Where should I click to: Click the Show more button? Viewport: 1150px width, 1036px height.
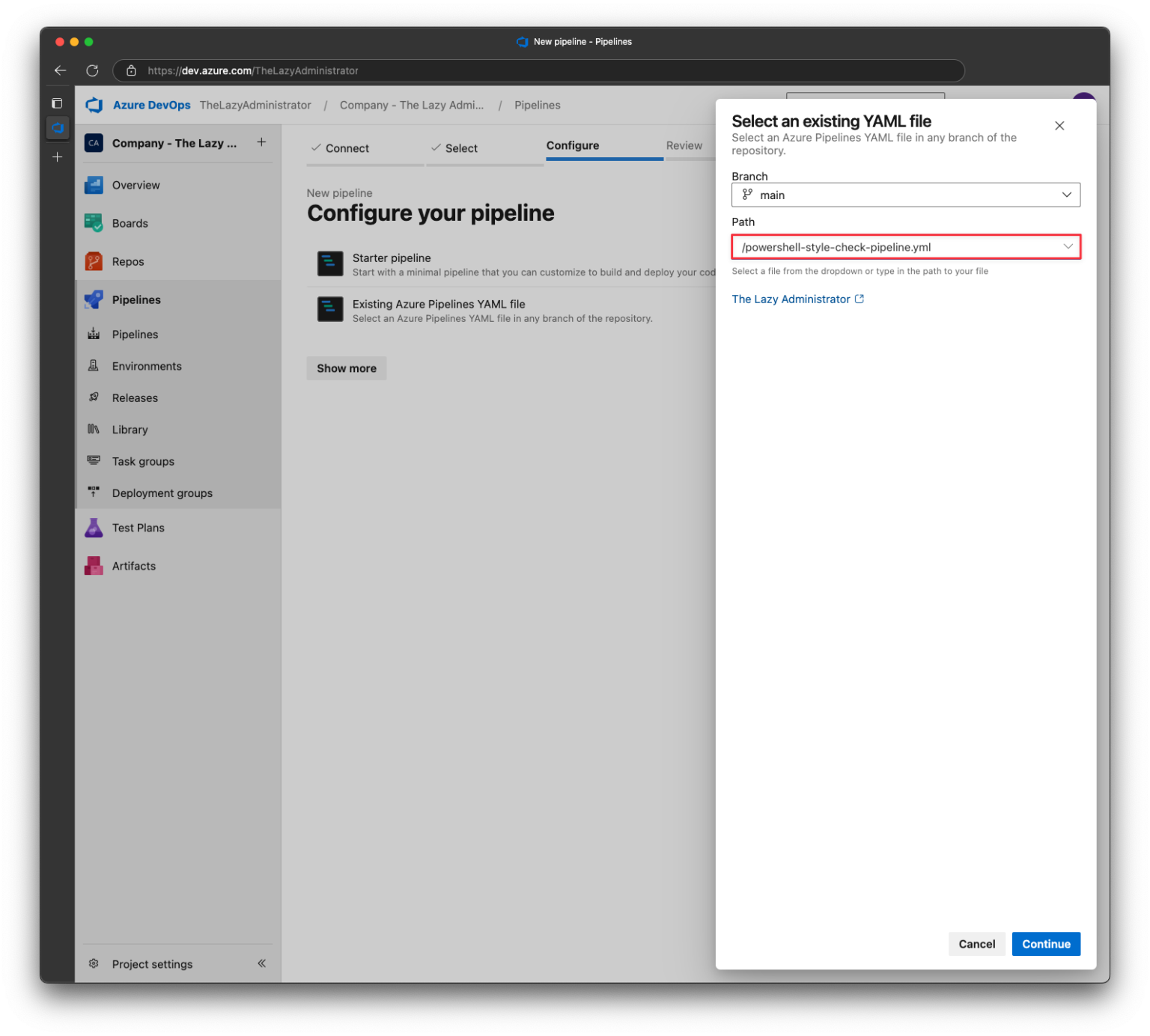347,368
